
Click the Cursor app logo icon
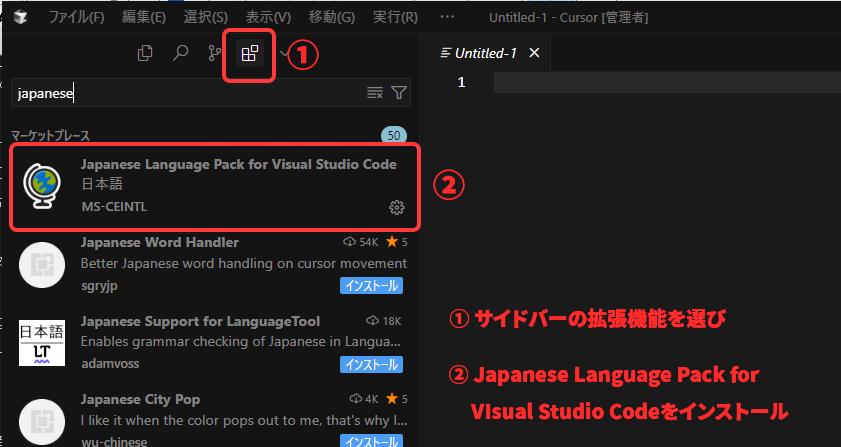21,17
